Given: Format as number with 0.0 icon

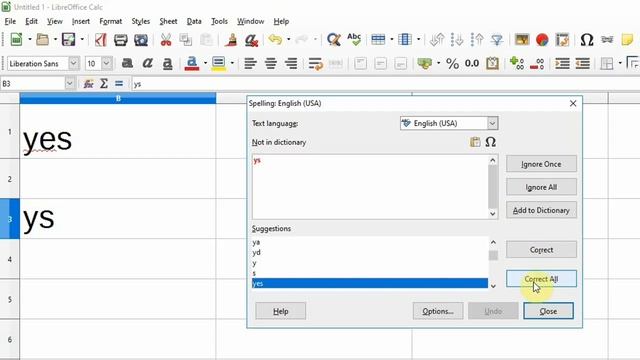Looking at the screenshot, I should pyautogui.click(x=472, y=63).
